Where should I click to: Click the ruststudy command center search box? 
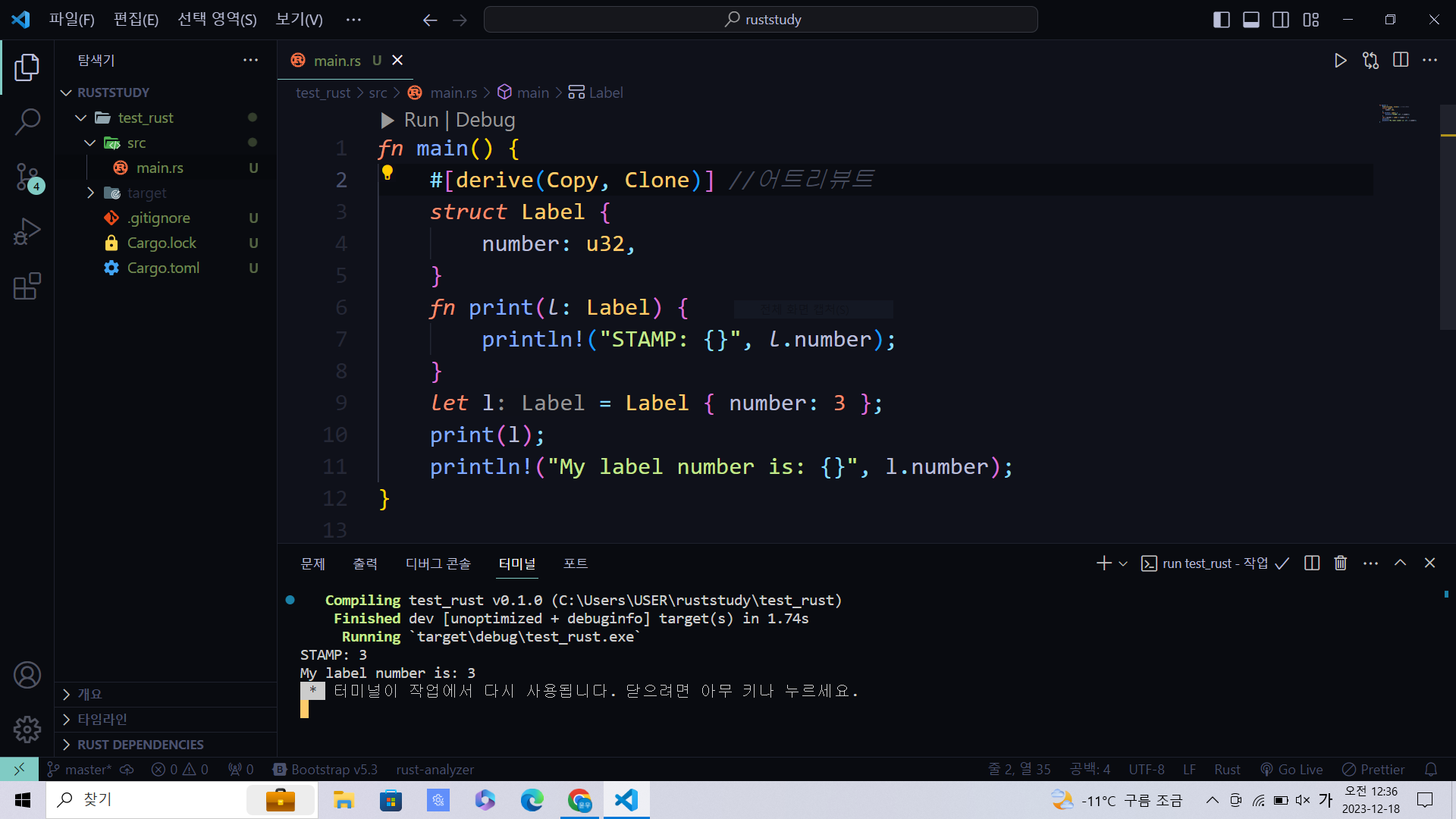coord(761,20)
